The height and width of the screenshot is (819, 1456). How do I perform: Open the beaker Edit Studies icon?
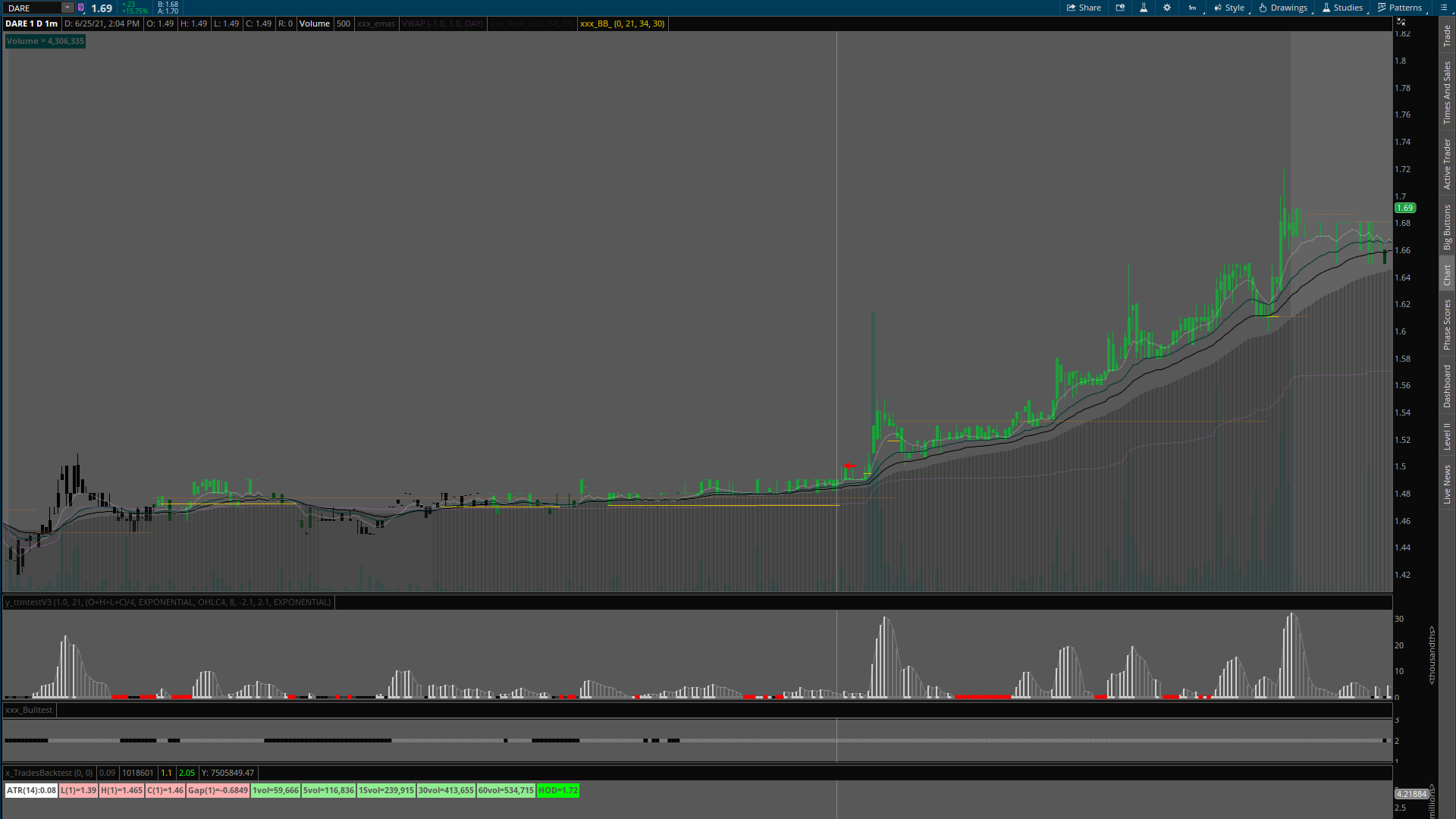pos(1144,8)
